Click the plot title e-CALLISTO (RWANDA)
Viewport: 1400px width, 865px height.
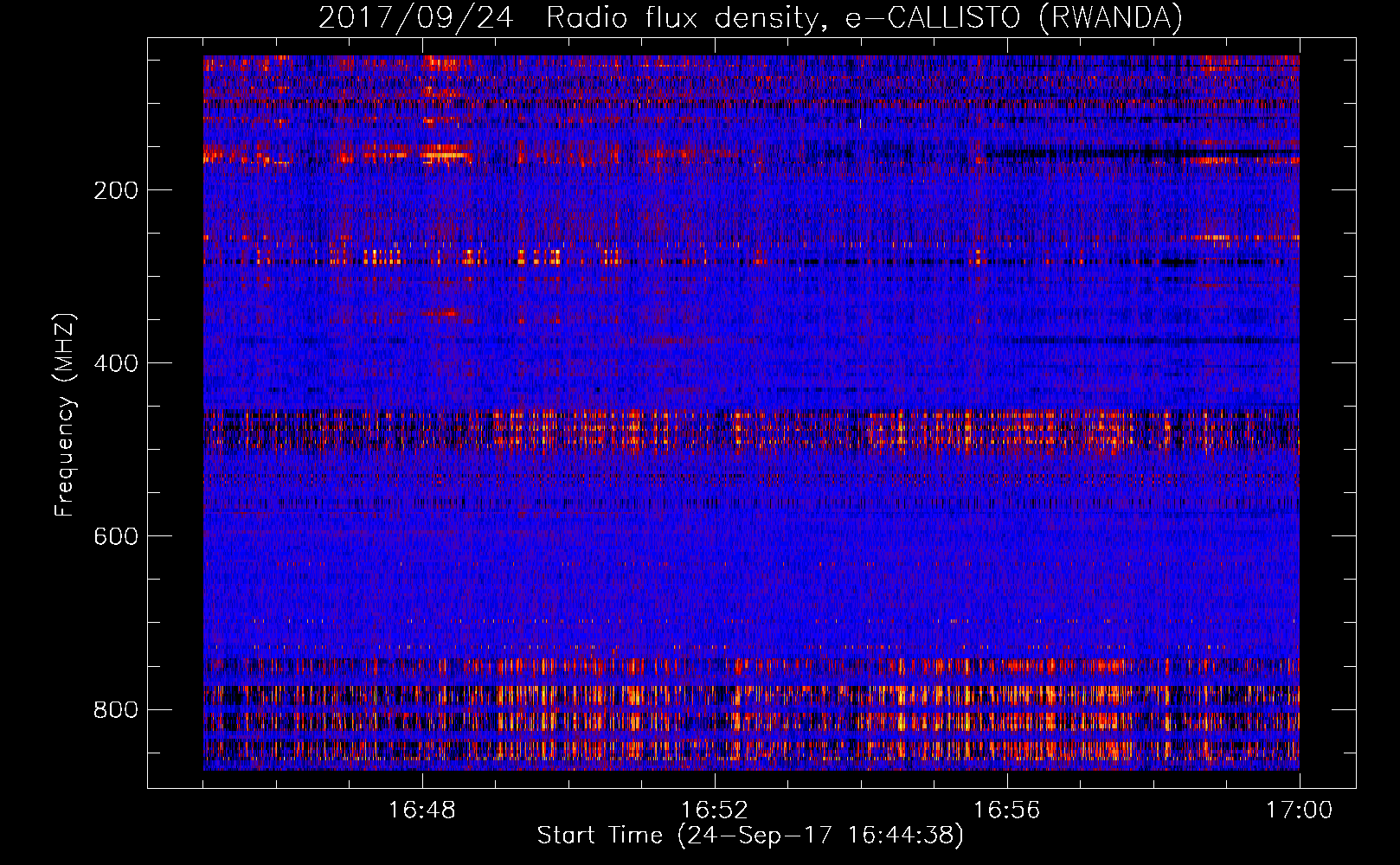[x=750, y=17]
